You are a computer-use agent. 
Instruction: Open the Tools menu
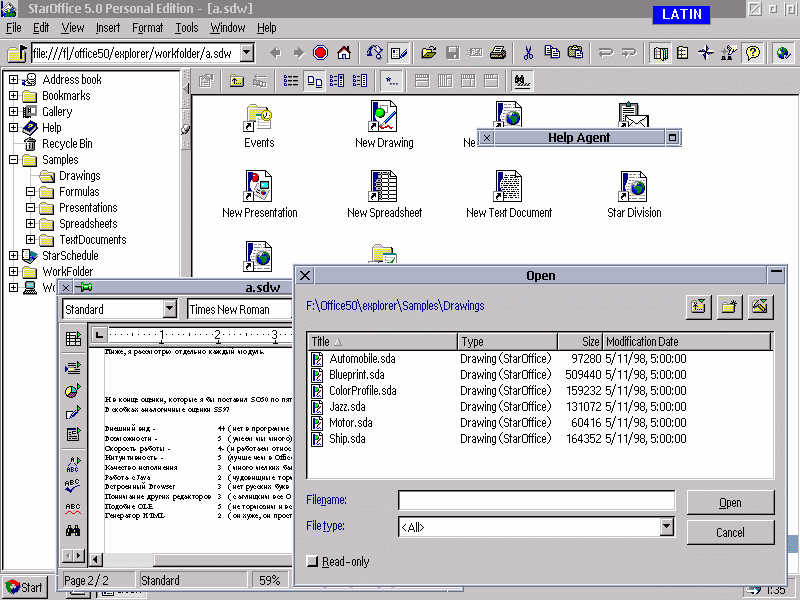[187, 28]
